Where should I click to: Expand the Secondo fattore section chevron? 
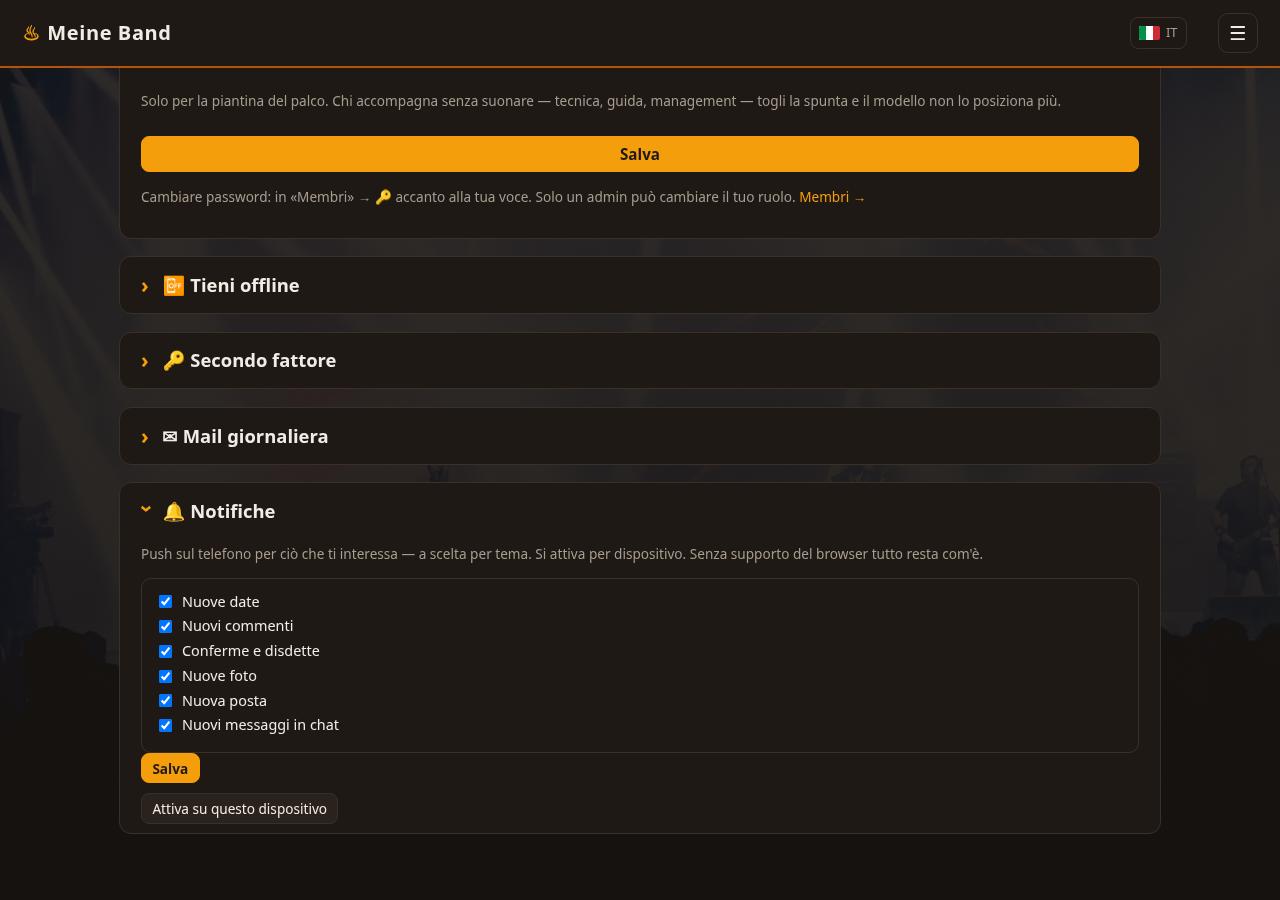[145, 361]
